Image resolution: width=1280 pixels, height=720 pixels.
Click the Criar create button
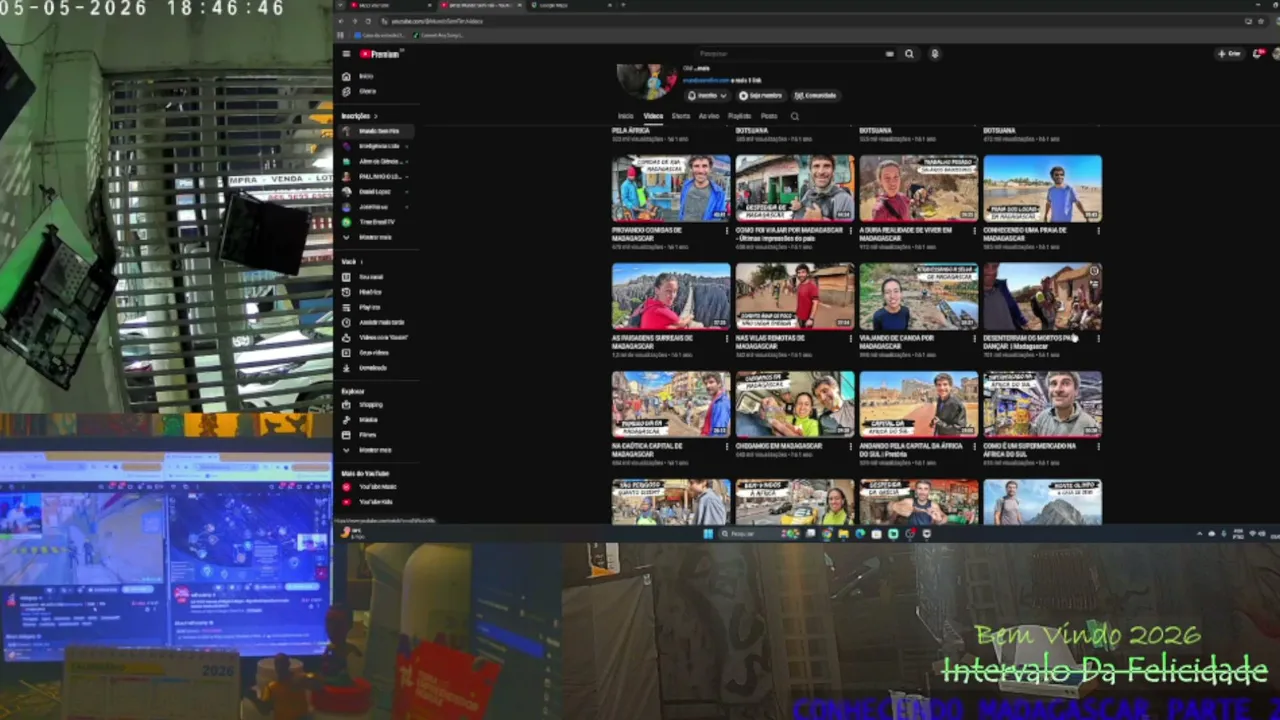(x=1229, y=54)
